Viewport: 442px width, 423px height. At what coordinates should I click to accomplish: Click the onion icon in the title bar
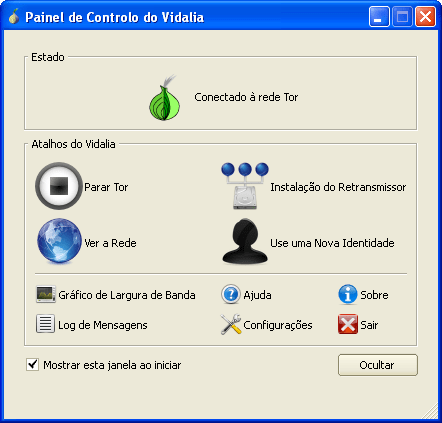(x=14, y=16)
